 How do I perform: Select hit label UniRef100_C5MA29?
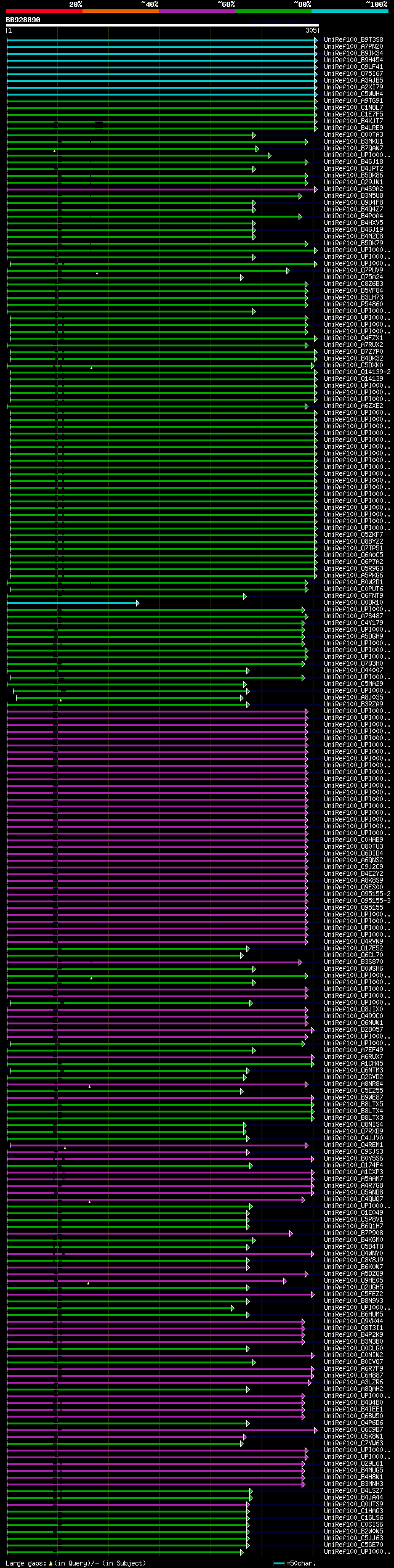(353, 684)
